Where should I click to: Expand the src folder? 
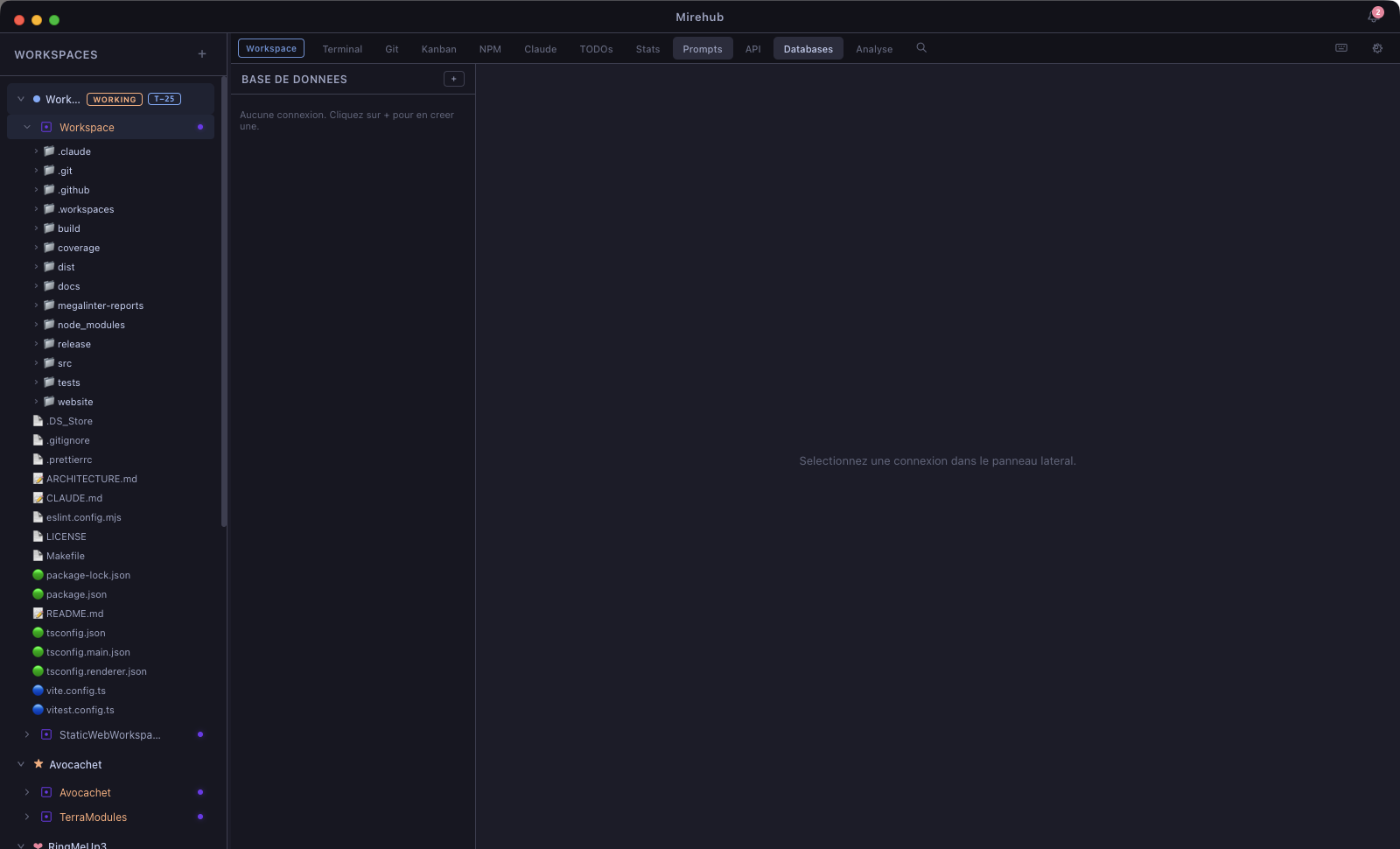[x=36, y=362]
